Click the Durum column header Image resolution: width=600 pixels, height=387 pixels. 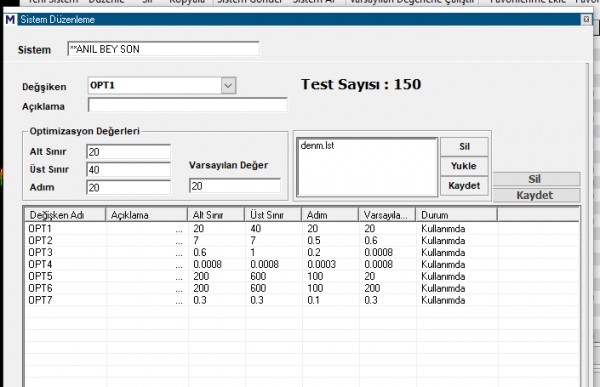tap(457, 215)
